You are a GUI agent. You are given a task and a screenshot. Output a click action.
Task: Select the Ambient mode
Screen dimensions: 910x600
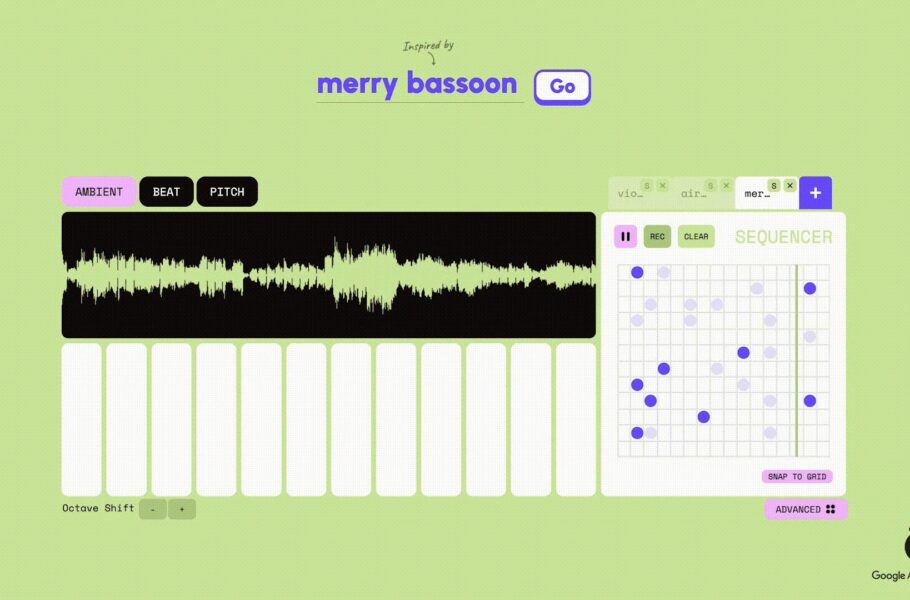click(x=98, y=192)
